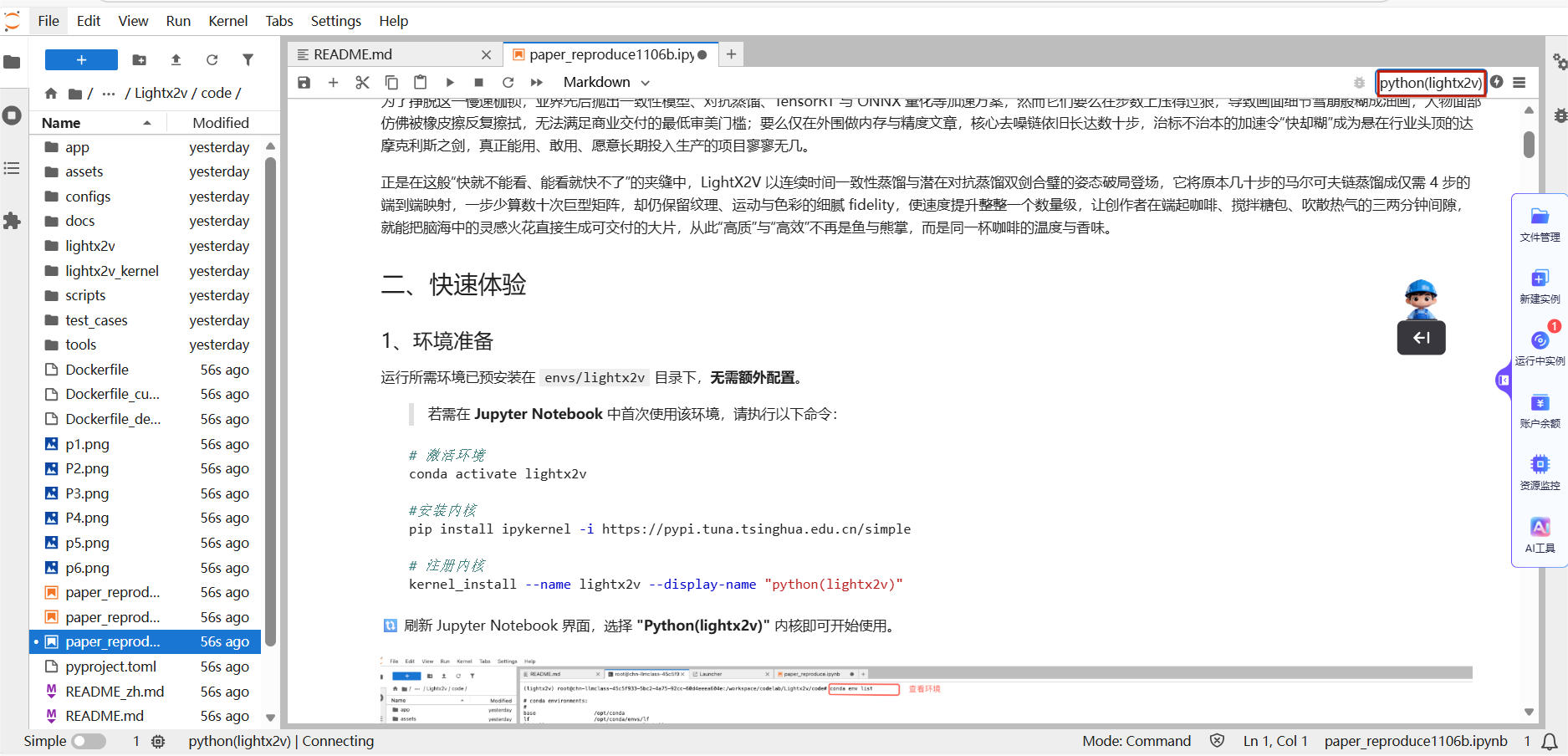Image resolution: width=1568 pixels, height=756 pixels.
Task: Create a new folder in the file browser
Action: [140, 59]
